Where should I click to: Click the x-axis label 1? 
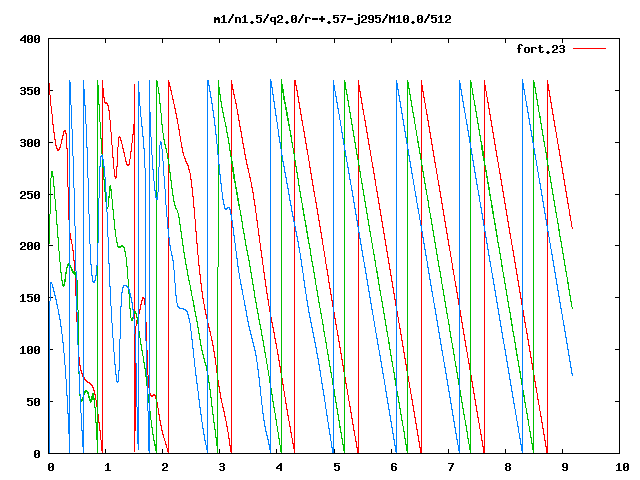tap(107, 467)
